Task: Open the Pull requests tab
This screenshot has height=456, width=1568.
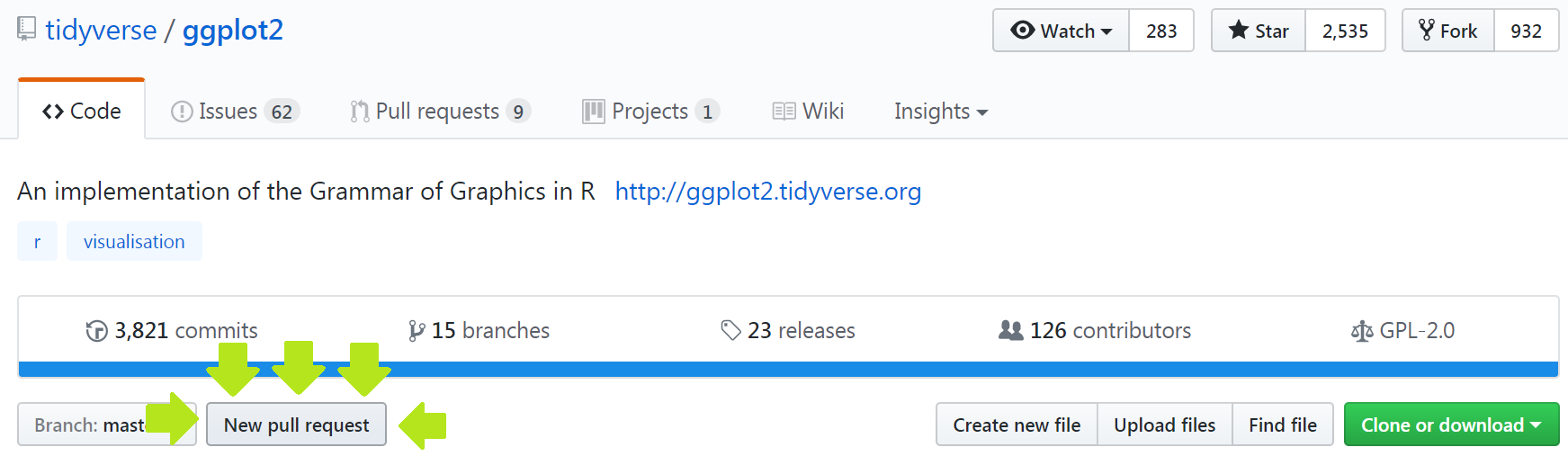Action: pos(439,112)
